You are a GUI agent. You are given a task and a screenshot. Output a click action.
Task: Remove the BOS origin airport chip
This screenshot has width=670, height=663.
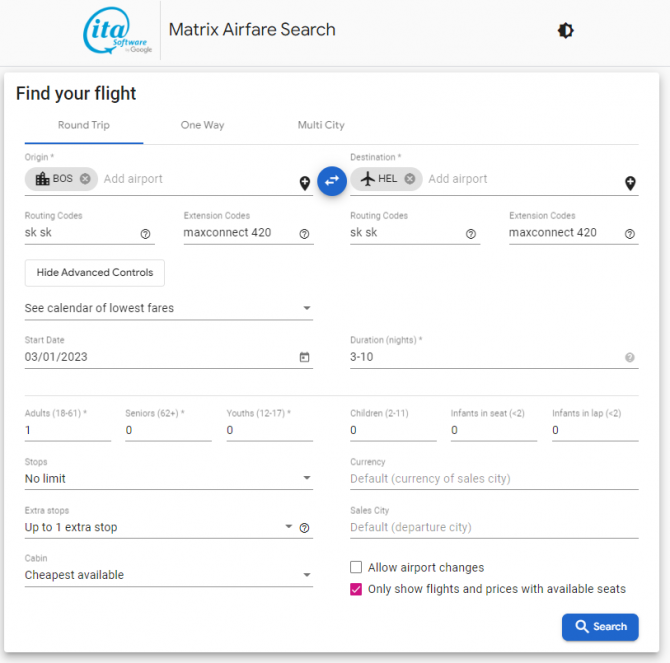click(x=85, y=179)
